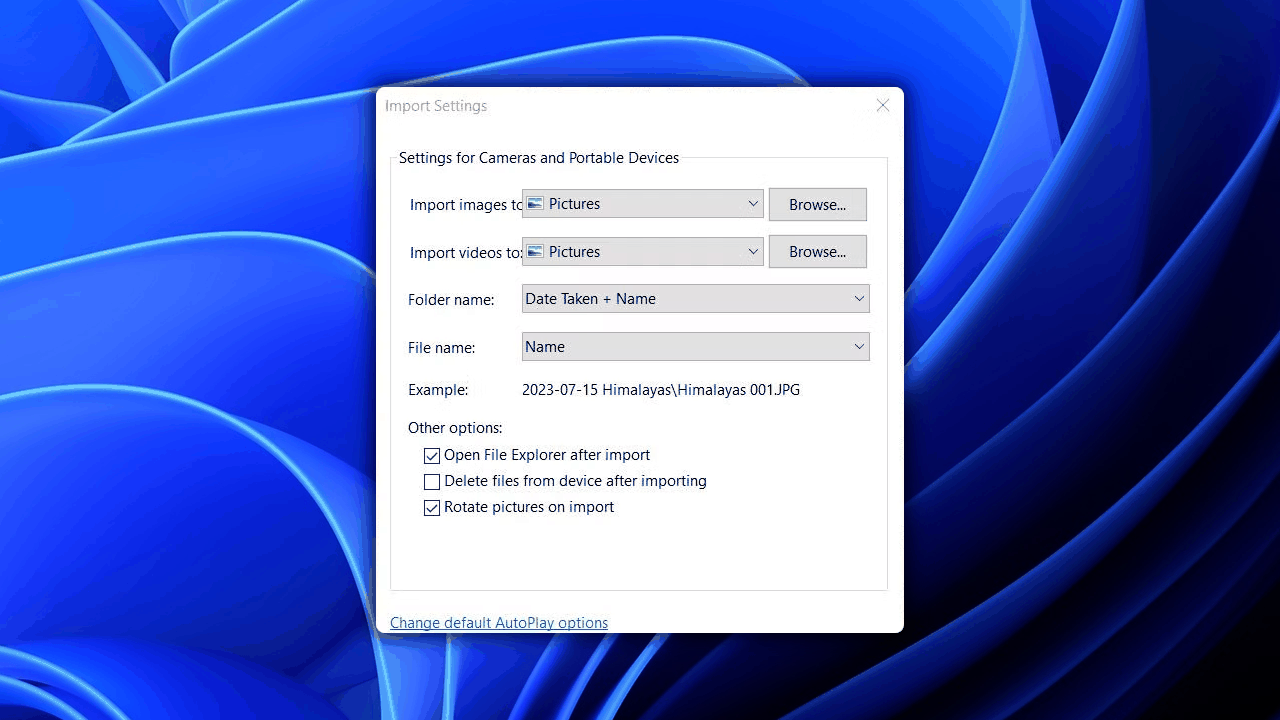
Task: Click Pictures icon in Import images field
Action: click(x=535, y=204)
